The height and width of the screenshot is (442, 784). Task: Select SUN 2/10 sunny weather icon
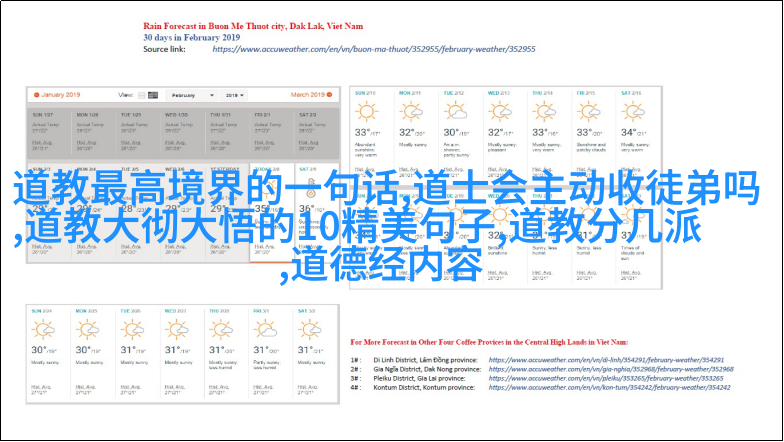tap(366, 112)
